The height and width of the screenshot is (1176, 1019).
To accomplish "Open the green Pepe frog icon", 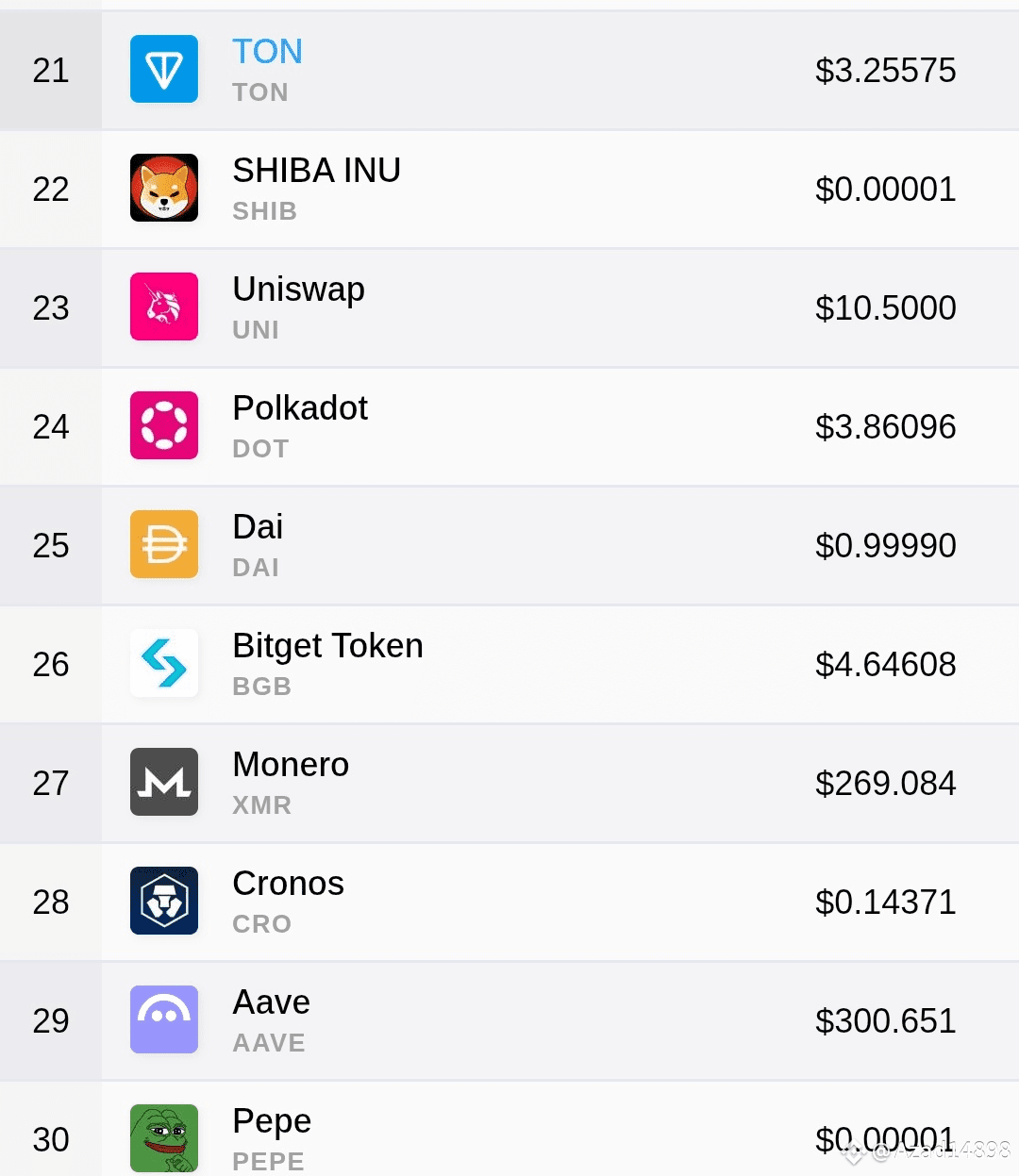I will [164, 1138].
